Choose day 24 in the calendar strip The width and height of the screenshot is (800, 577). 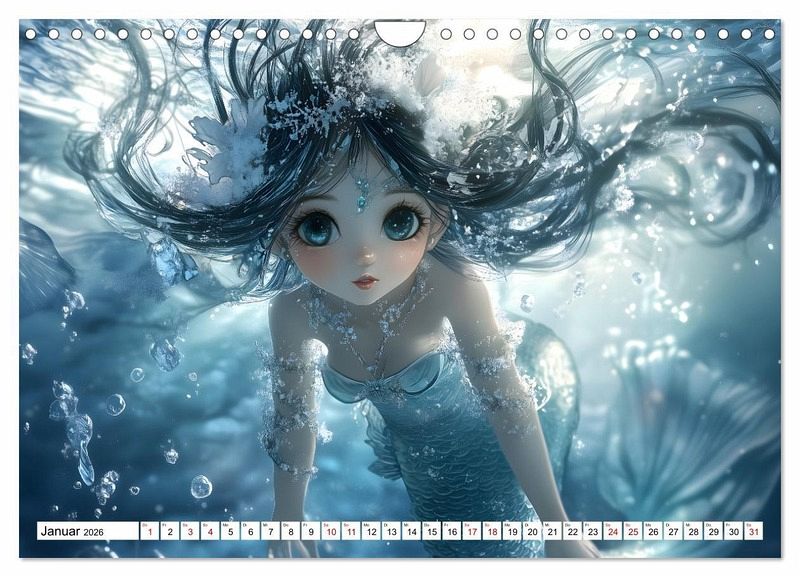tap(613, 532)
